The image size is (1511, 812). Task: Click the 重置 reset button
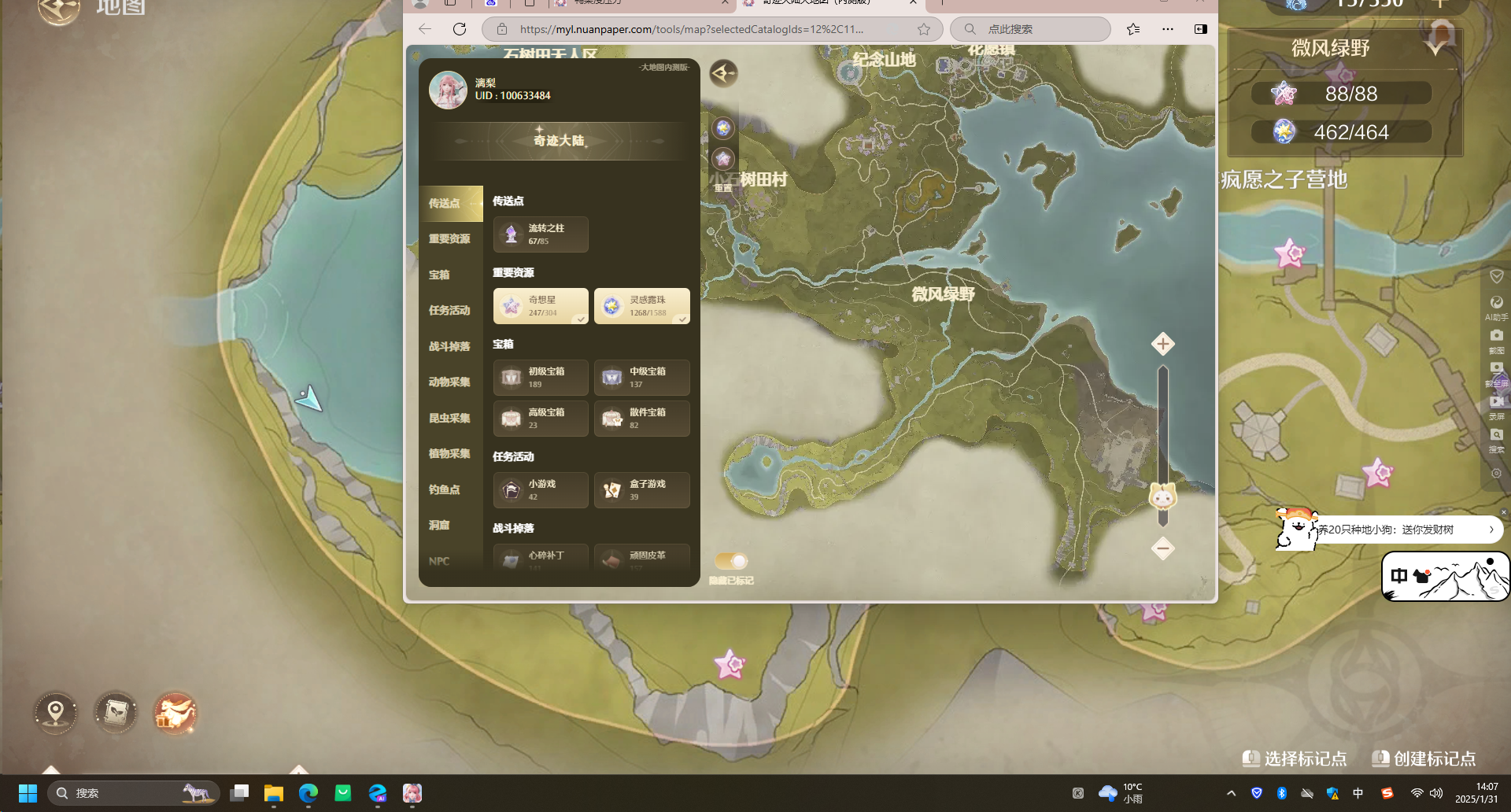coord(723,188)
